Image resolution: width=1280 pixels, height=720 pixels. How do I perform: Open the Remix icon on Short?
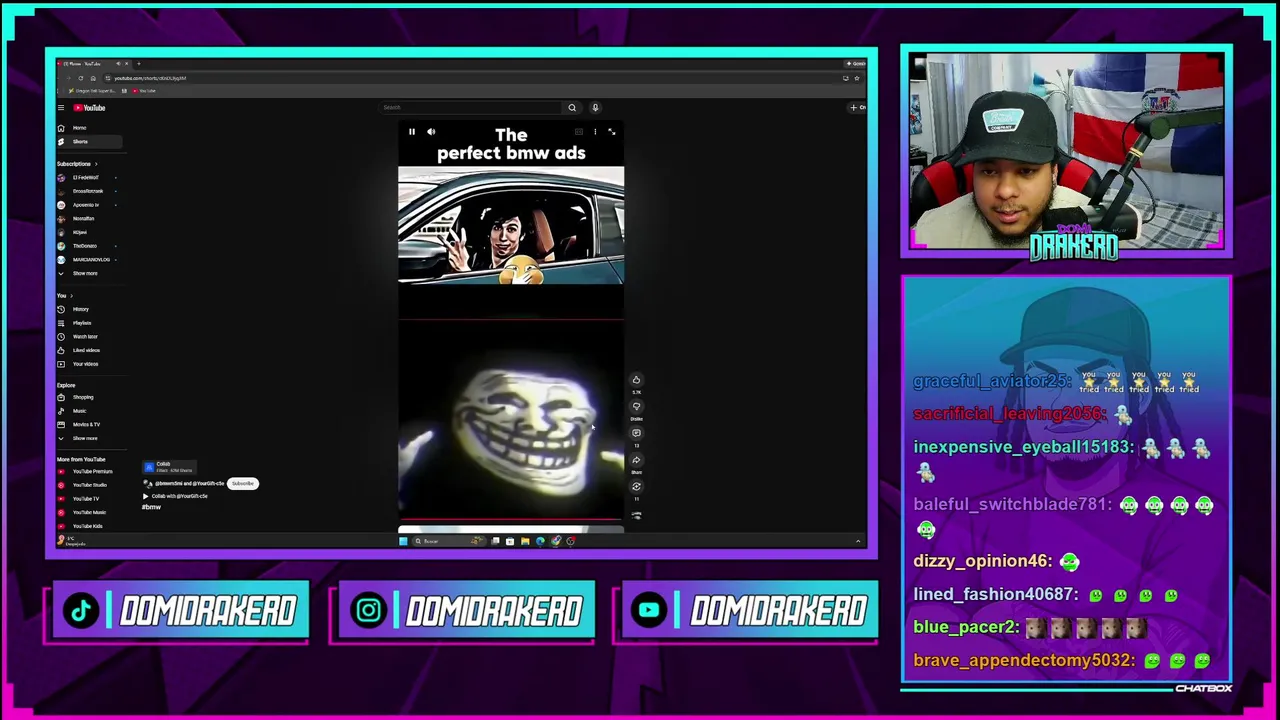coord(636,487)
